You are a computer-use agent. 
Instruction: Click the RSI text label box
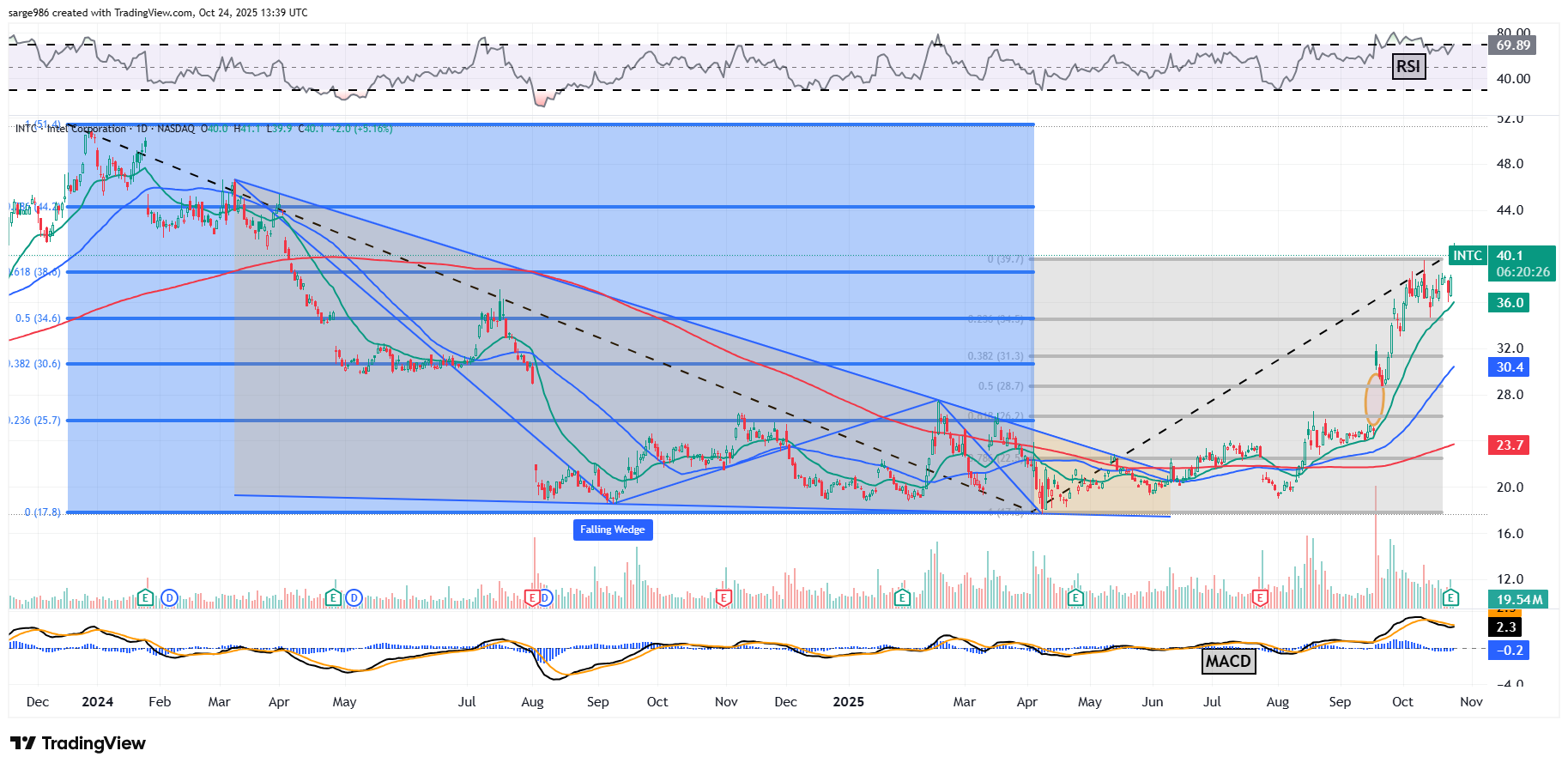1408,66
